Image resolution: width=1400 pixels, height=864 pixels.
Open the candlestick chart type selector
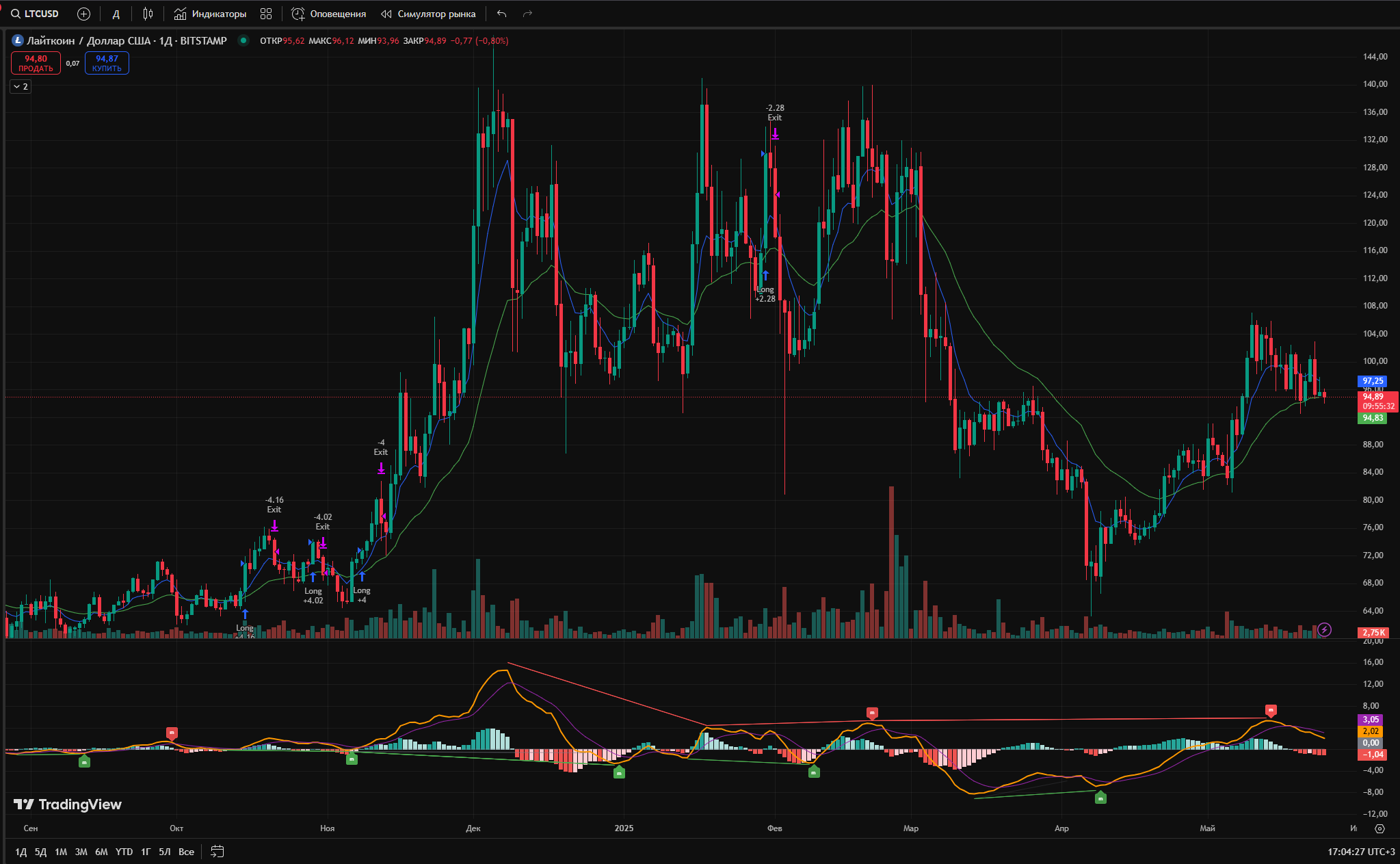(148, 14)
